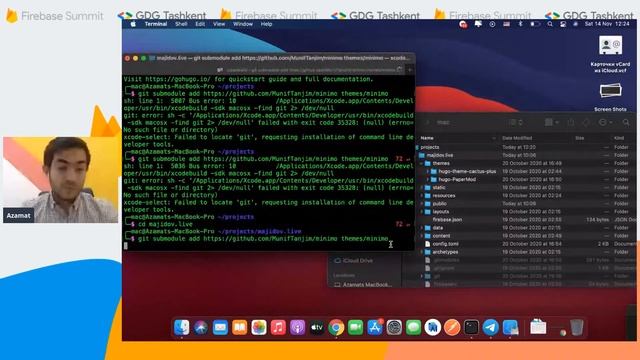The image size is (640, 360).
Task: Collapse the themes folder in Finder
Action: 422,163
